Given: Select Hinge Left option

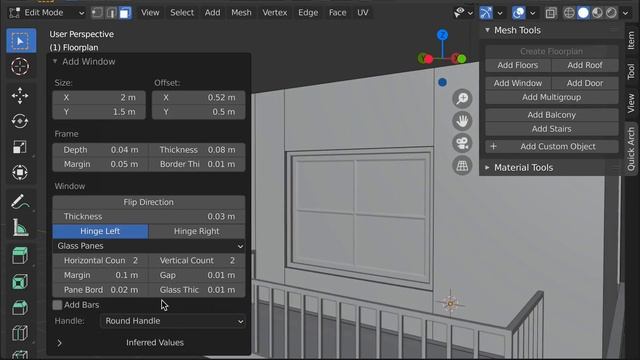Looking at the screenshot, I should [x=100, y=231].
